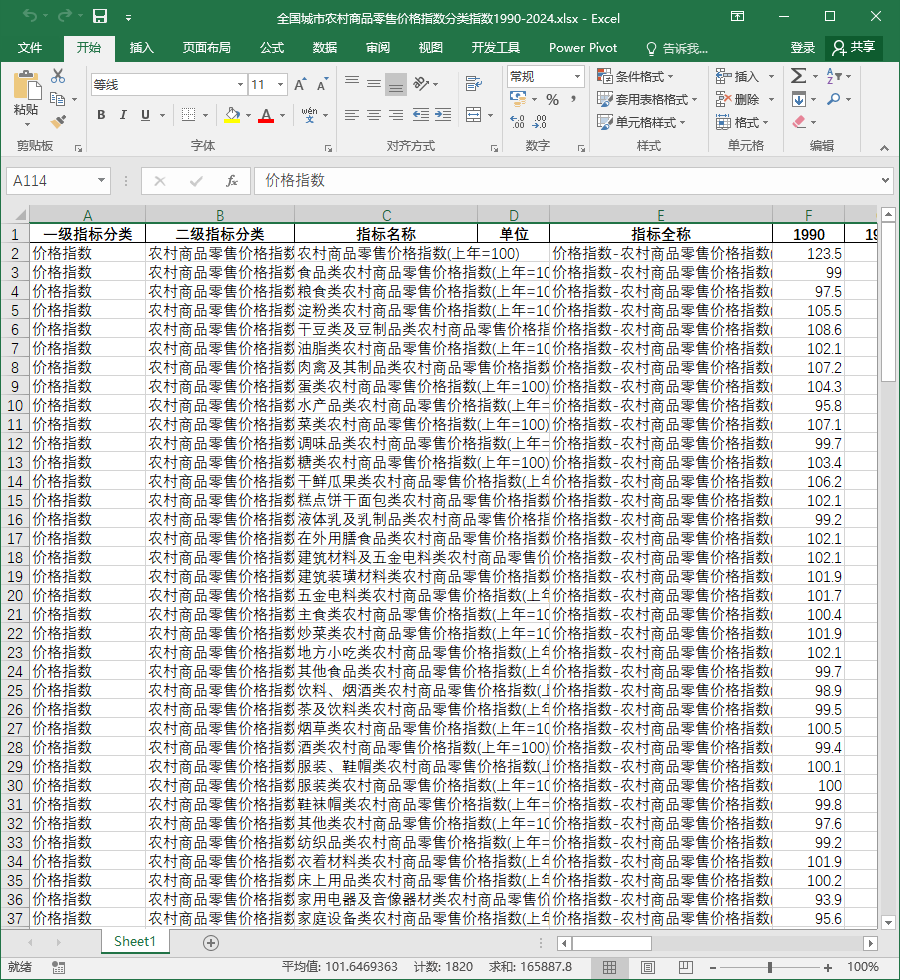Image resolution: width=900 pixels, height=980 pixels.
Task: Click the 共享 share button
Action: pyautogui.click(x=854, y=48)
